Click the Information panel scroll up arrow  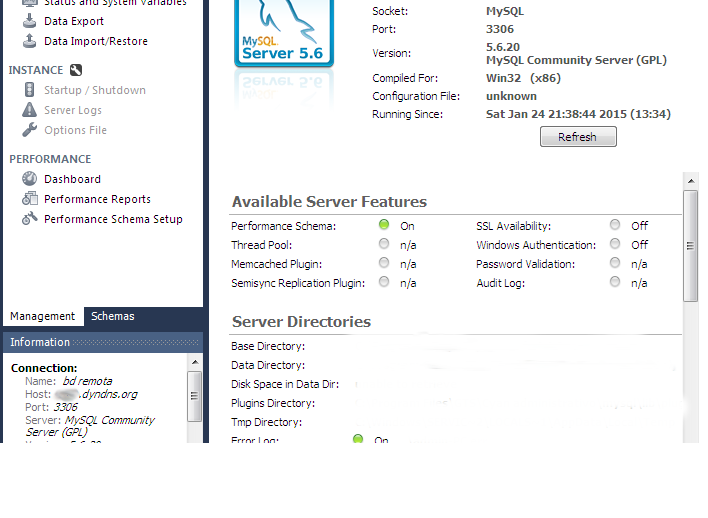pyautogui.click(x=195, y=362)
